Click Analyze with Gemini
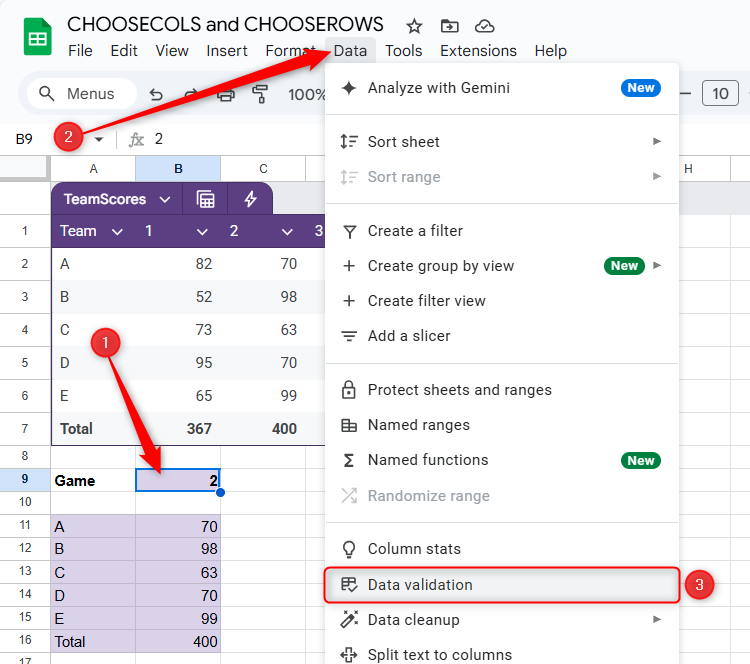750x664 pixels. coord(438,88)
